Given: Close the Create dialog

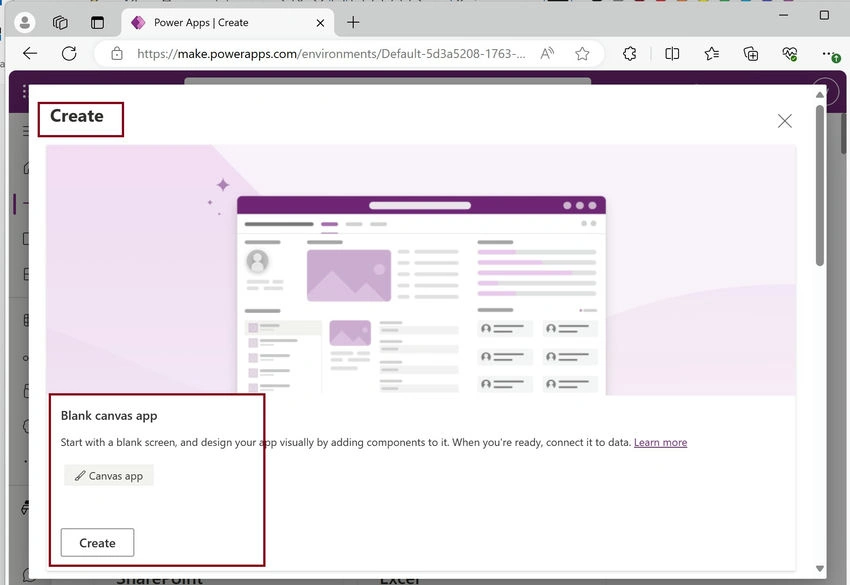Looking at the screenshot, I should [784, 120].
